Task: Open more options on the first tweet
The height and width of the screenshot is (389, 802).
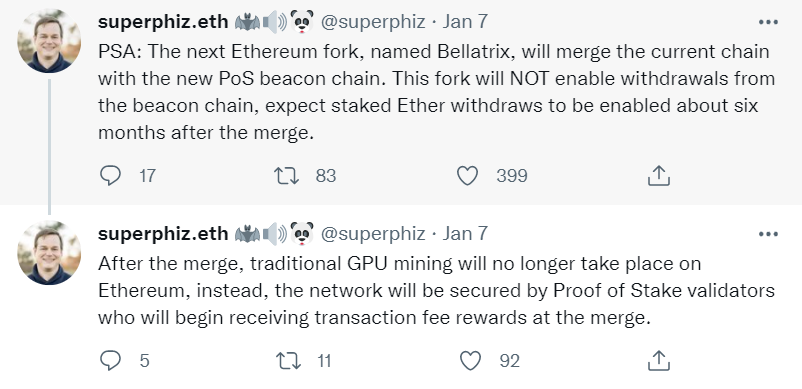Action: click(x=768, y=22)
